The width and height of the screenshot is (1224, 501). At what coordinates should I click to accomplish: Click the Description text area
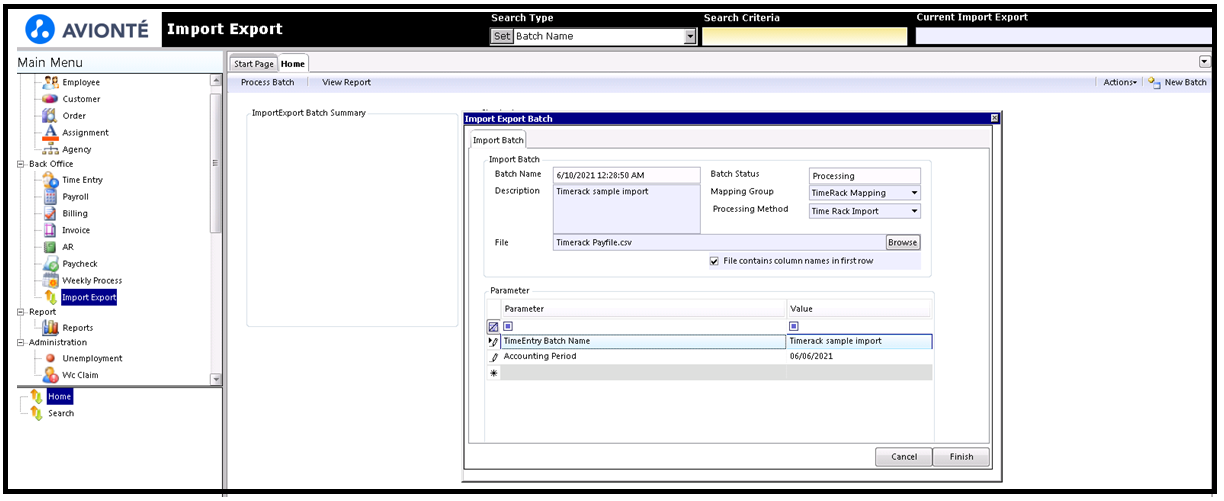tap(627, 208)
